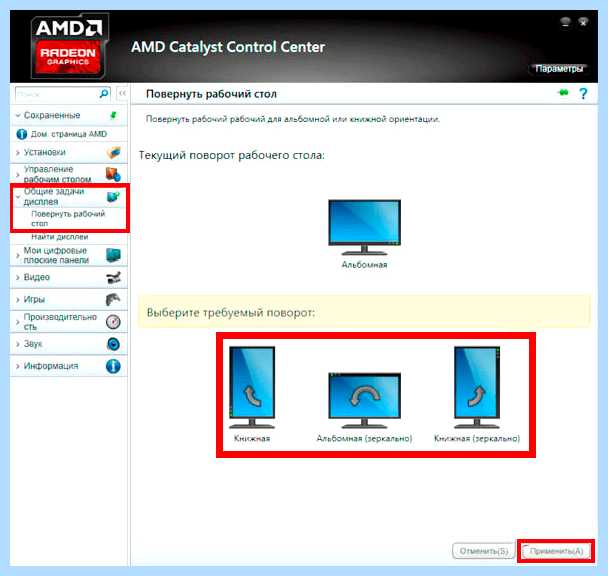The width and height of the screenshot is (608, 576).
Task: Click the Мои цифровые плоские панели monitor icon
Action: tap(113, 255)
